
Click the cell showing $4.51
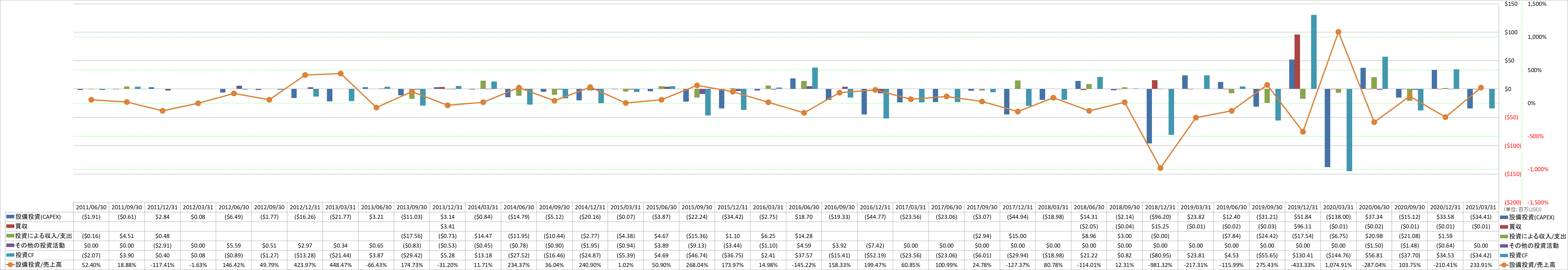point(127,236)
